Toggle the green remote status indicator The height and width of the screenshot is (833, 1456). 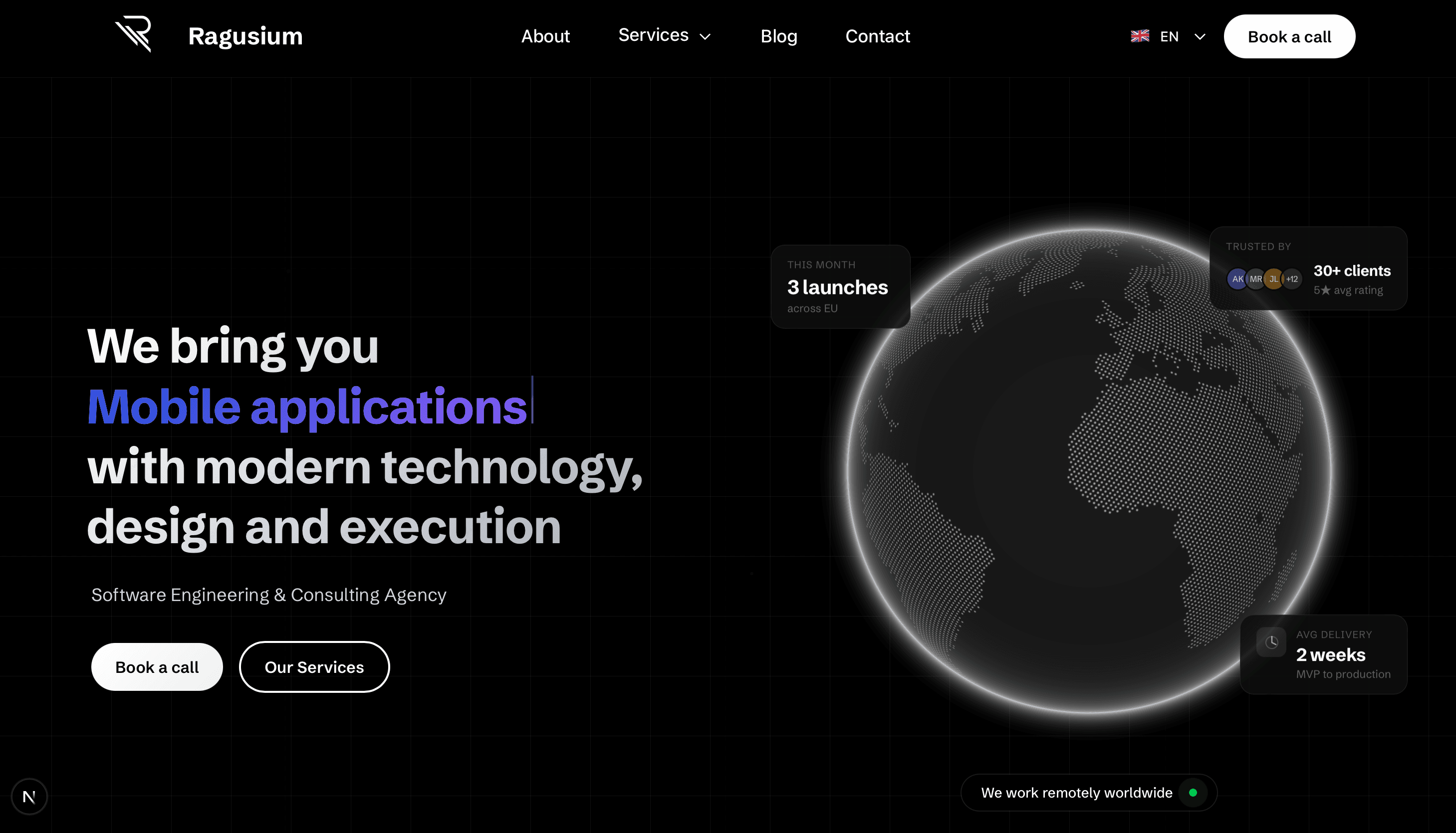pos(1195,793)
